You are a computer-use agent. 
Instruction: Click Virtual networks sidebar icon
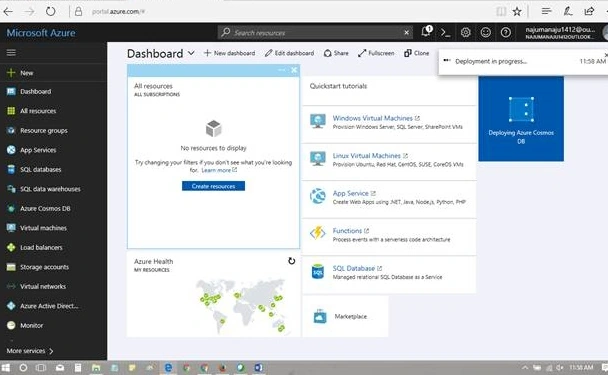coord(11,286)
